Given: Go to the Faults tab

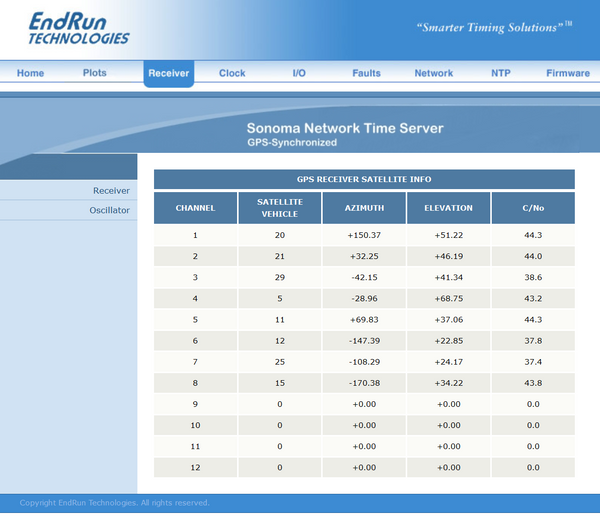Looking at the screenshot, I should 366,73.
